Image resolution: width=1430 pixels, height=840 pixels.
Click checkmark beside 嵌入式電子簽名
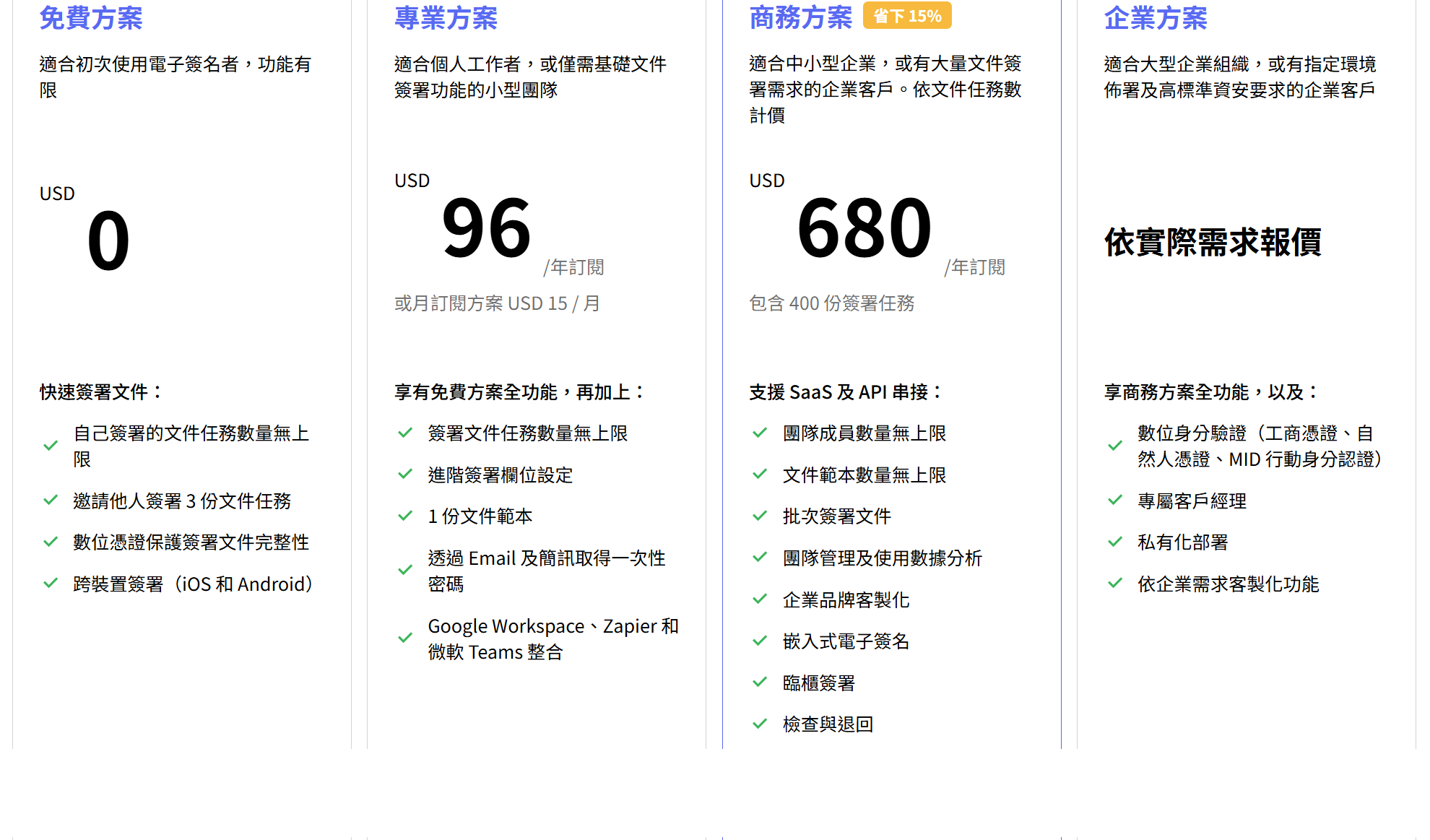coord(760,641)
